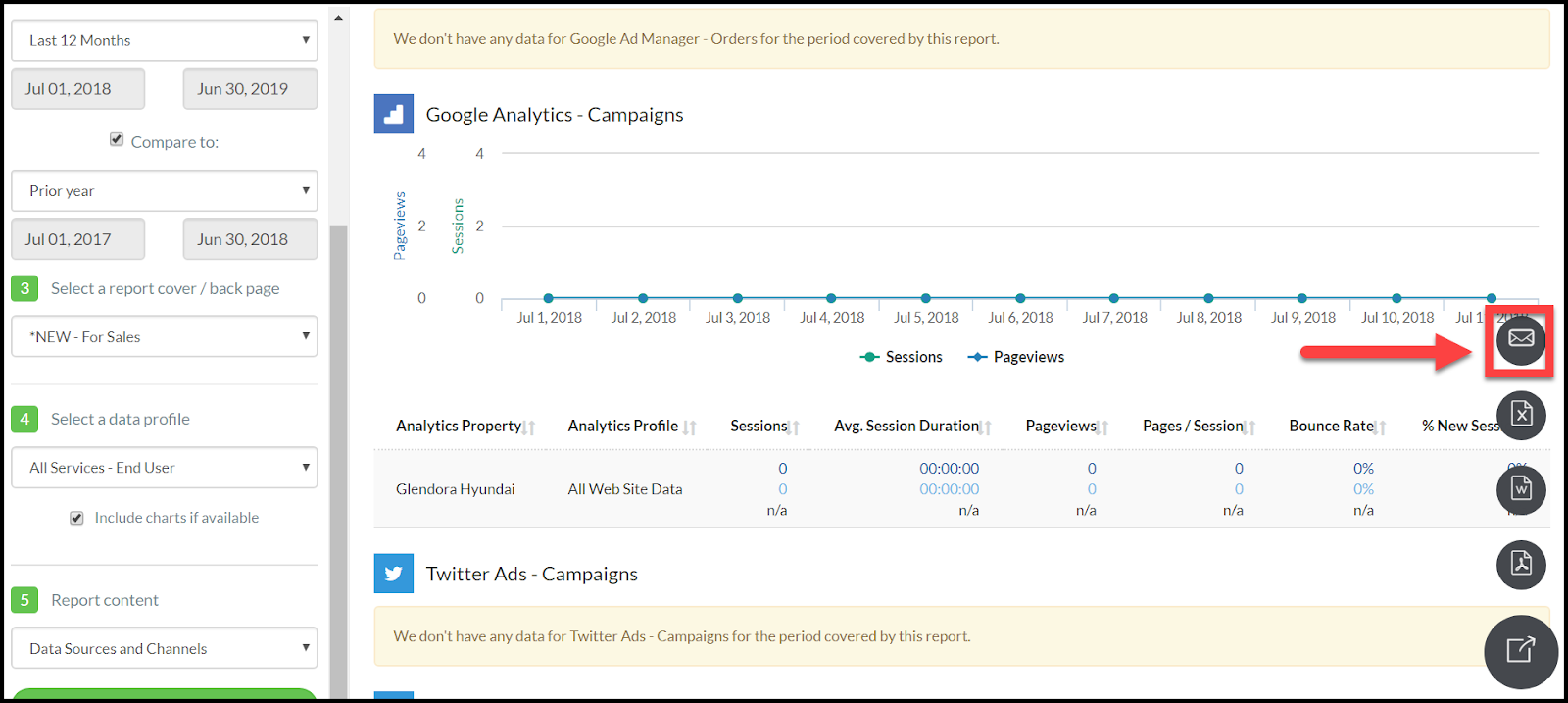Click the Google Analytics - Campaigns heading

pos(555,115)
